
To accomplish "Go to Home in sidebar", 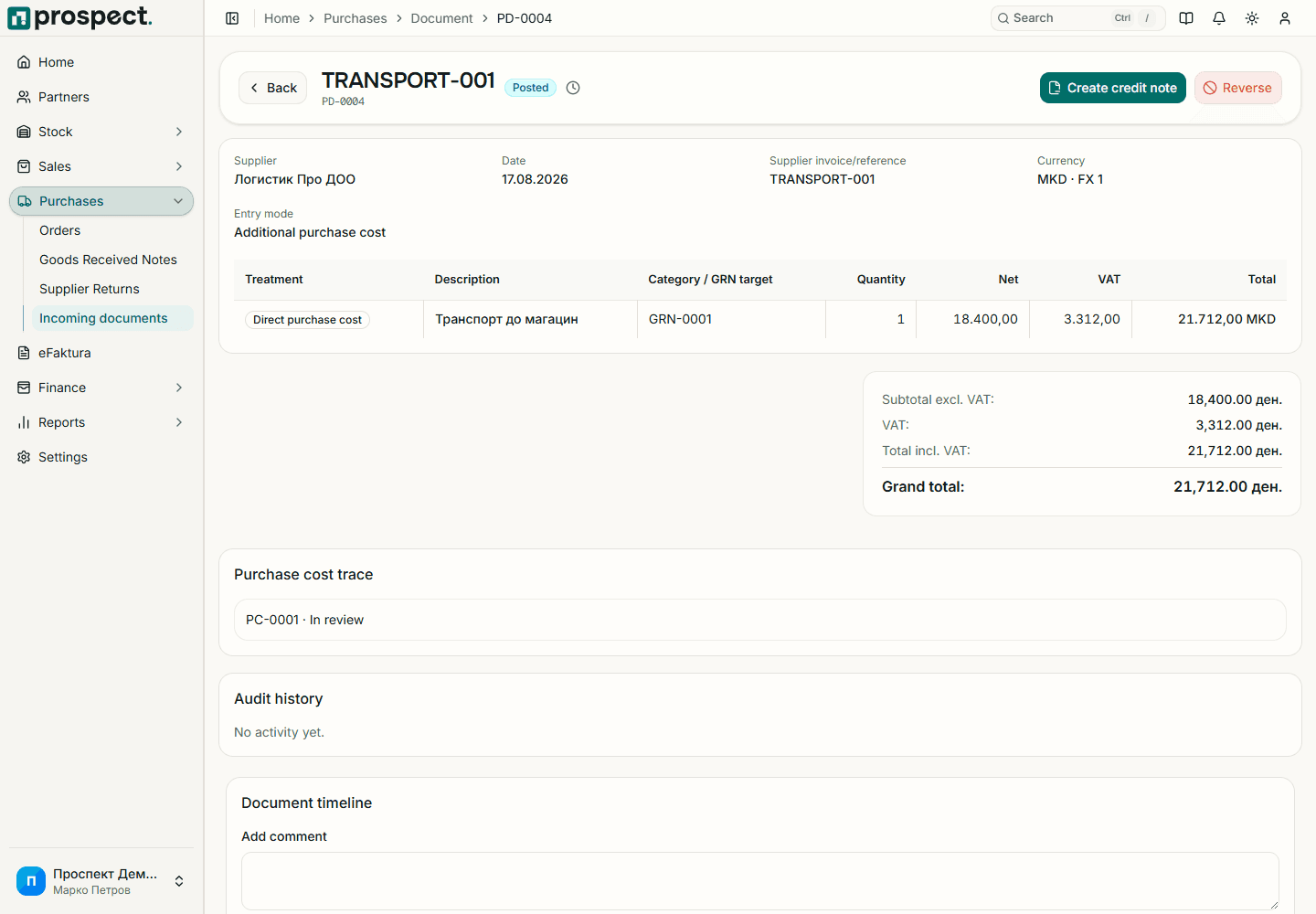I will (101, 62).
